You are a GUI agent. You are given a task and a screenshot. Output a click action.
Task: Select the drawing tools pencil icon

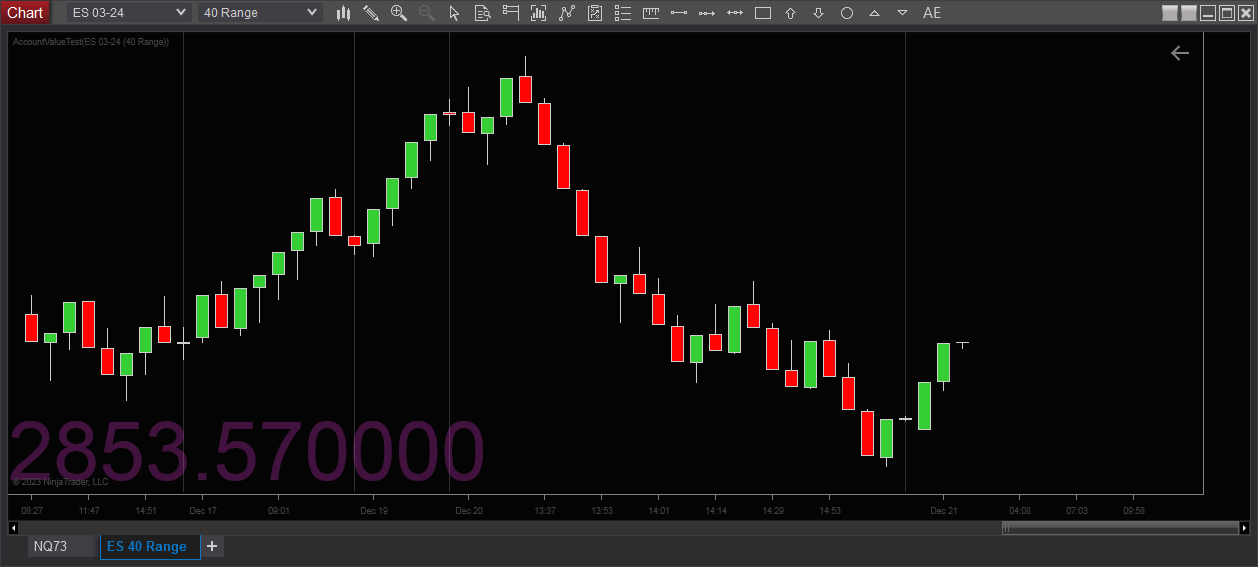tap(371, 13)
